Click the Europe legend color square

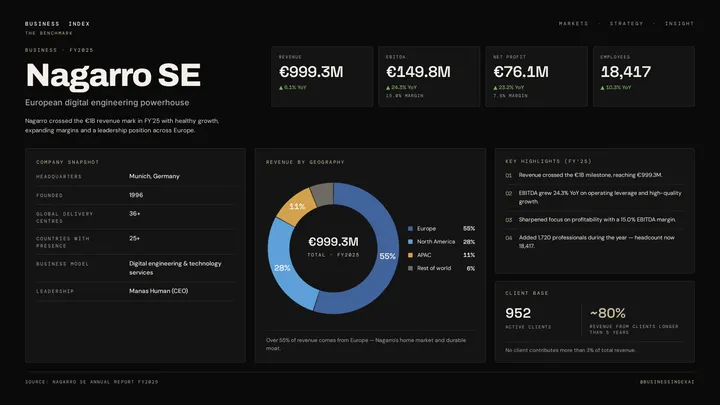pyautogui.click(x=411, y=229)
